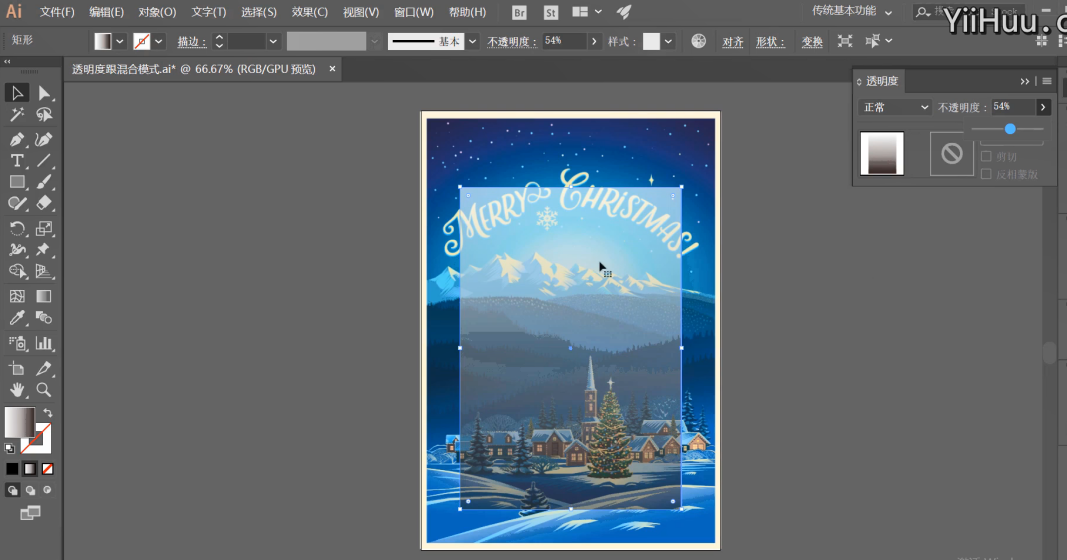This screenshot has height=560, width=1067.
Task: Select the Puppet Warp pin tool
Action: point(44,249)
